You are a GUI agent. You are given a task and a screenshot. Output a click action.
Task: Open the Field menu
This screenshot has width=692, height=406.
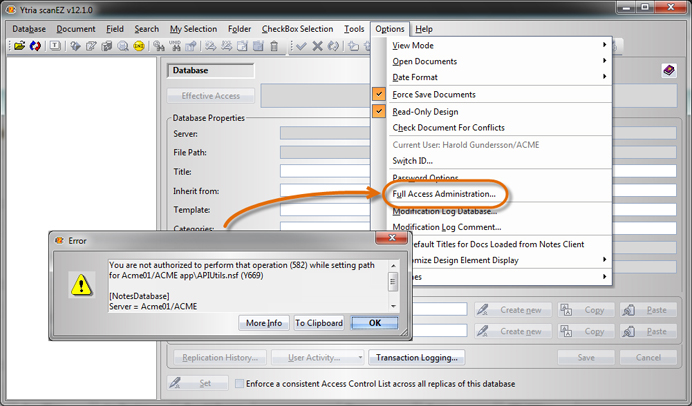(115, 29)
